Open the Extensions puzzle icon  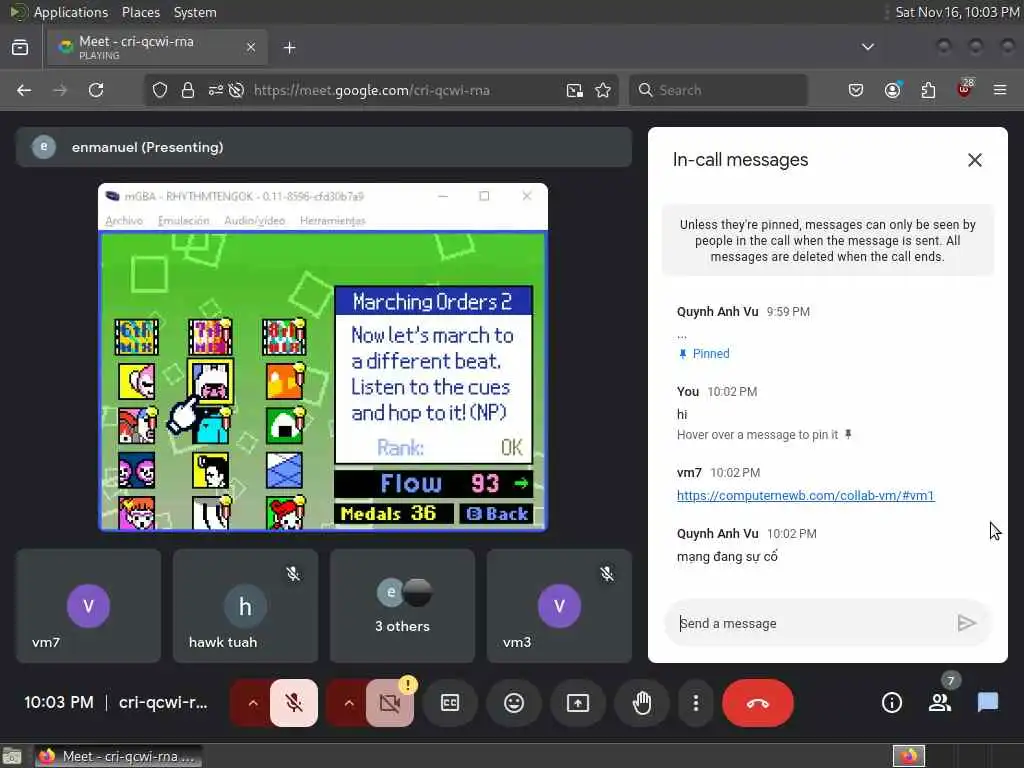928,90
